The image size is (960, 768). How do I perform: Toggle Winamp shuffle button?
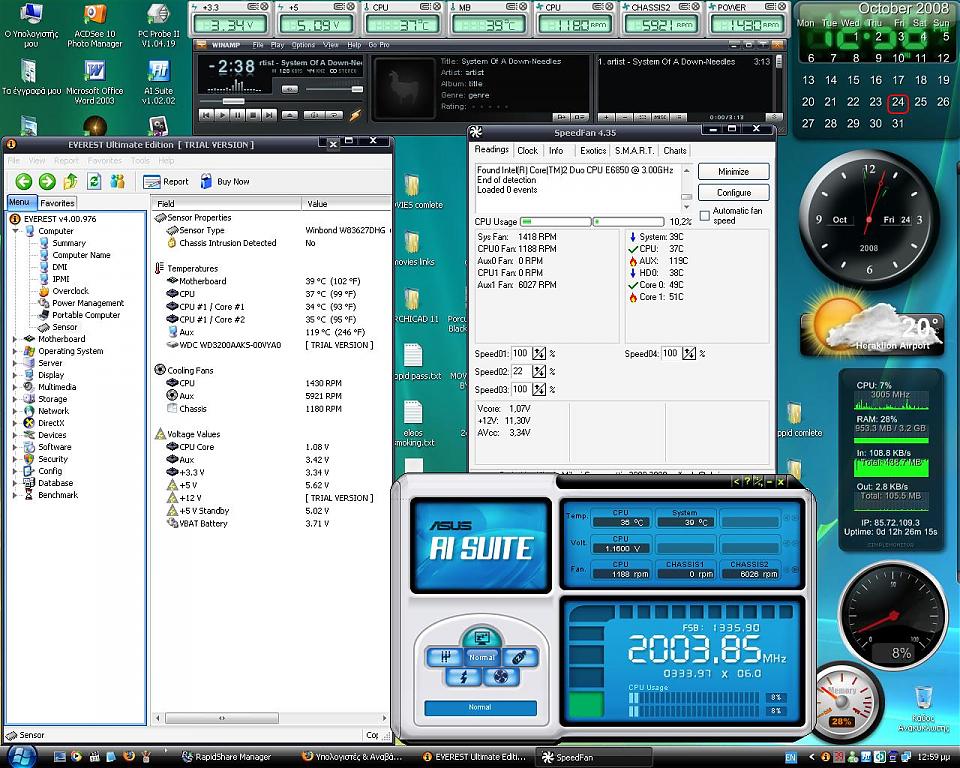[314, 115]
